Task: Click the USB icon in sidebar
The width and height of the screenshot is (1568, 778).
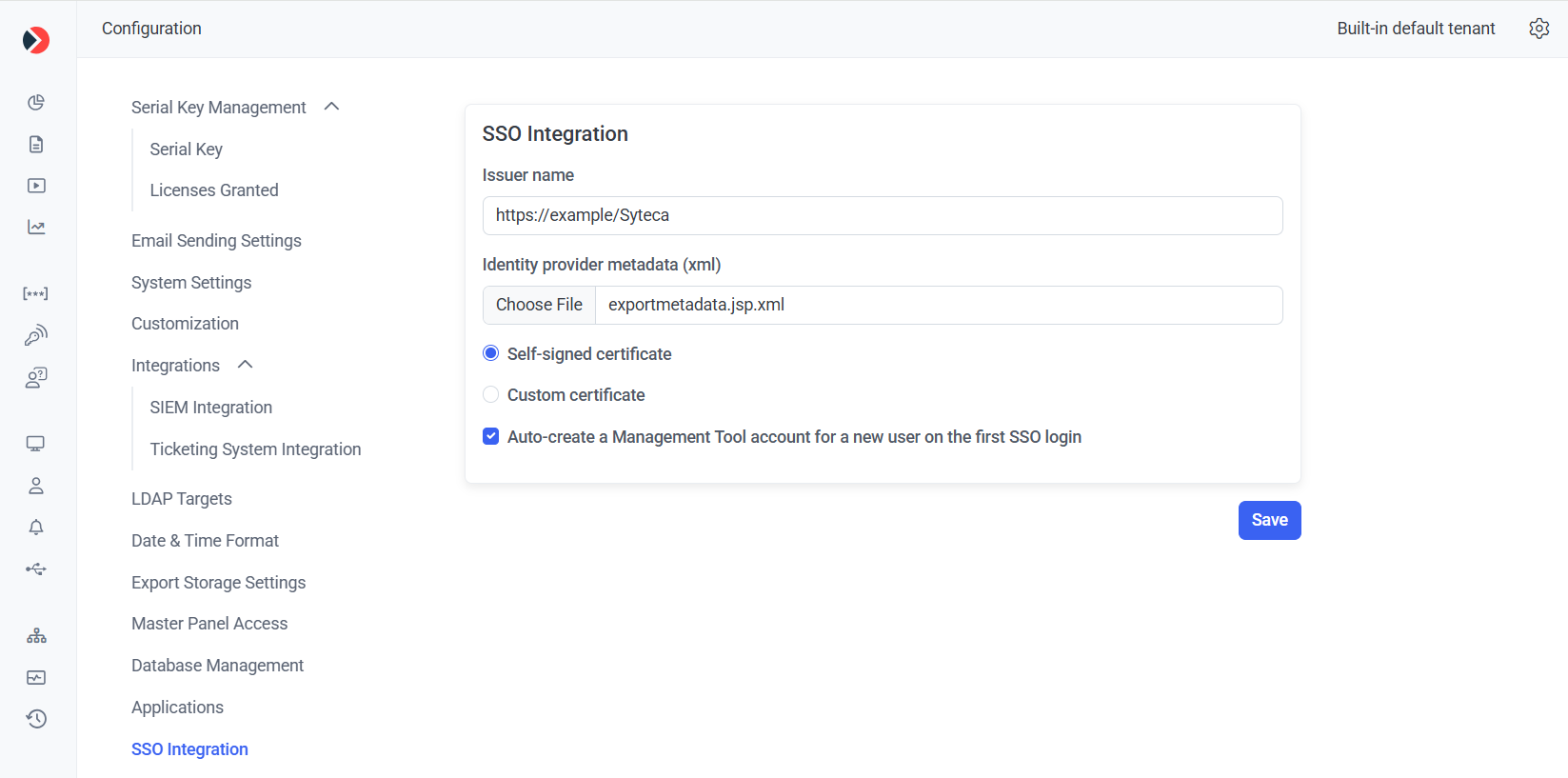Action: click(x=36, y=569)
